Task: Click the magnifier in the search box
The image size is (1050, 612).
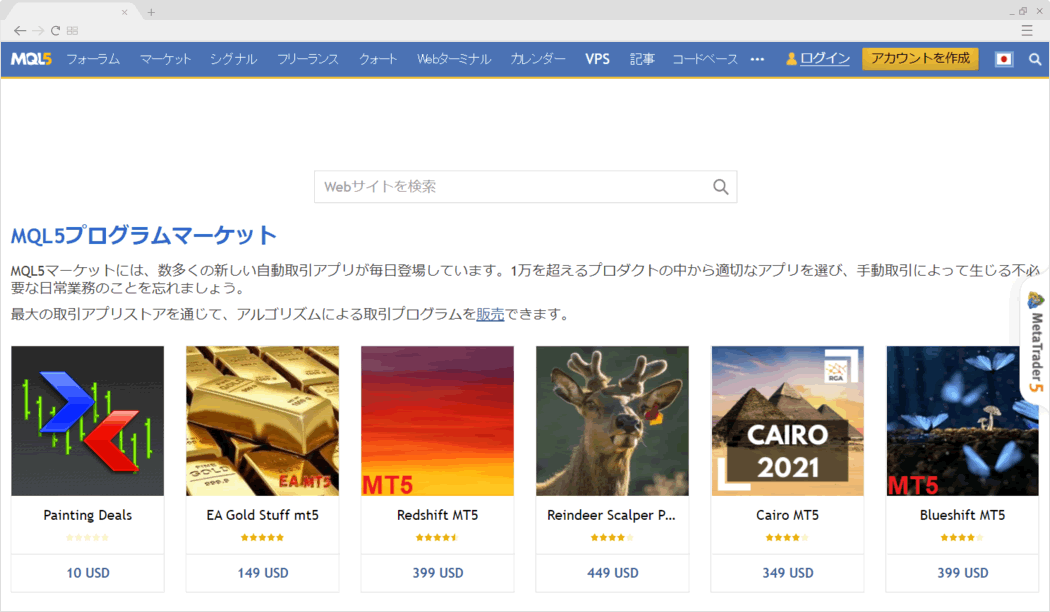Action: click(721, 187)
